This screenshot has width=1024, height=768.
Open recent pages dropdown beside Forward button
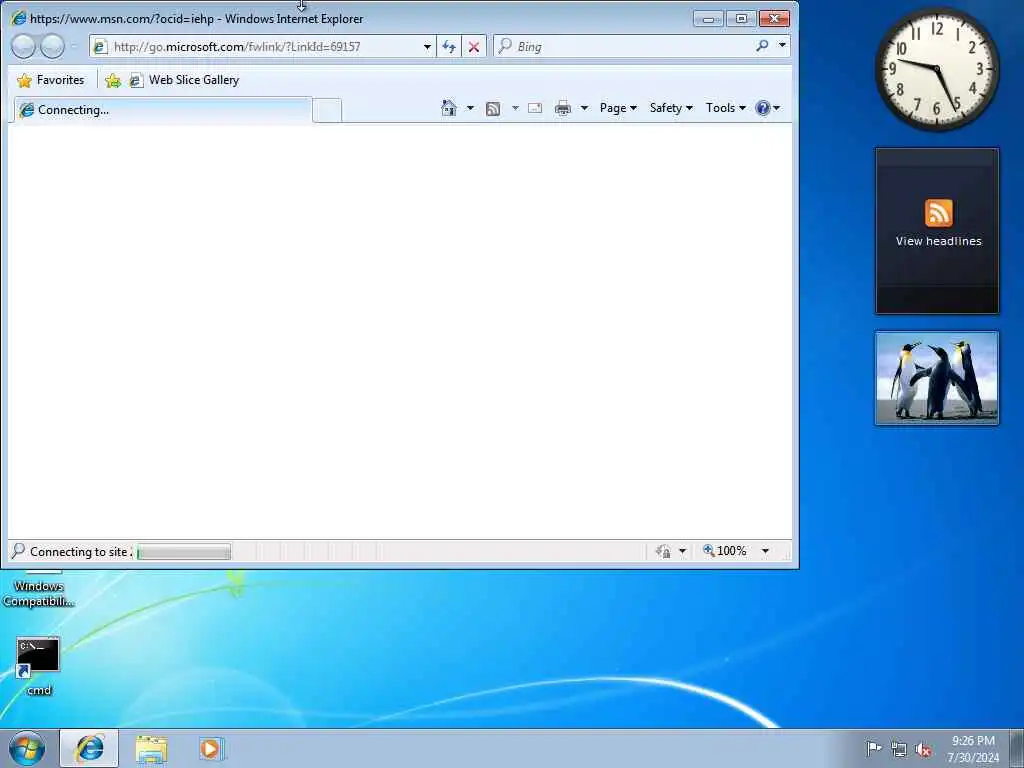click(74, 46)
